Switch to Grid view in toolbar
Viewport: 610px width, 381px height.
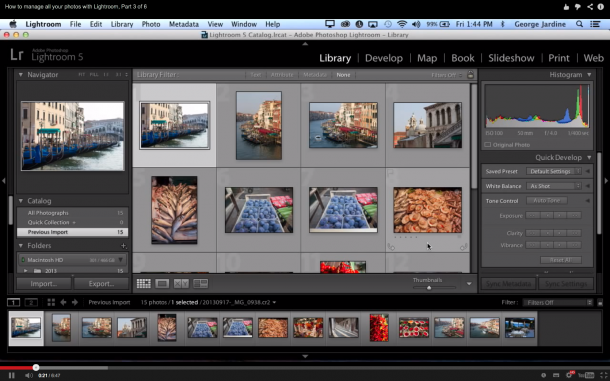pos(144,284)
